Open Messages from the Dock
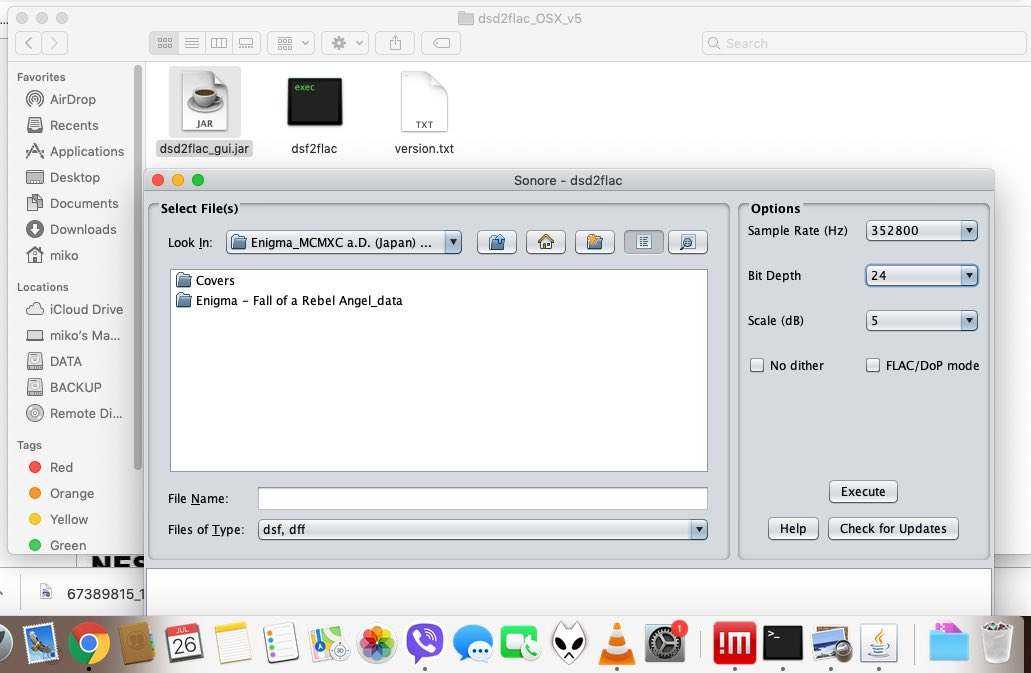Image resolution: width=1031 pixels, height=673 pixels. pyautogui.click(x=473, y=643)
